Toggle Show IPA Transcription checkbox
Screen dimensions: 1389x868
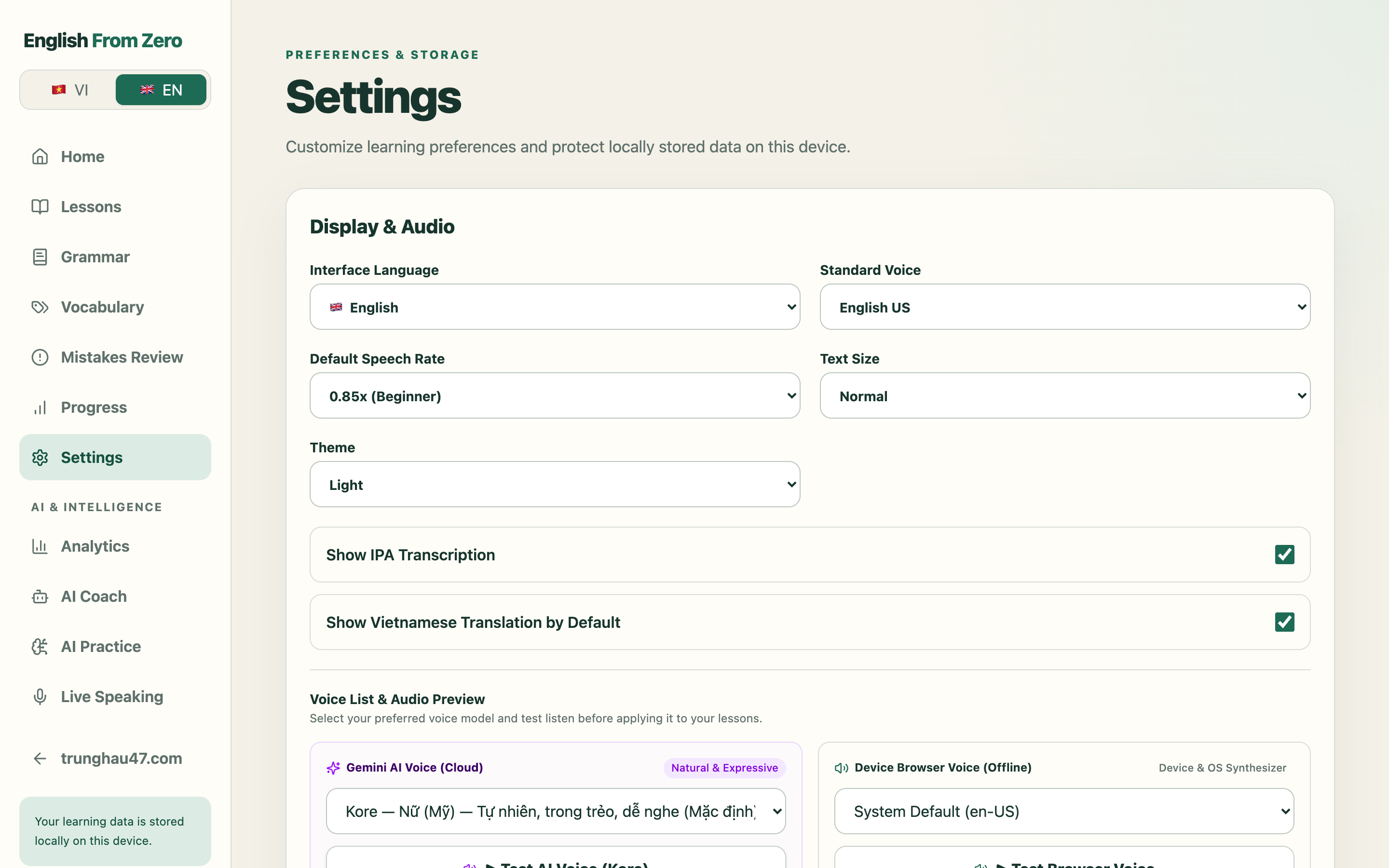pyautogui.click(x=1284, y=555)
